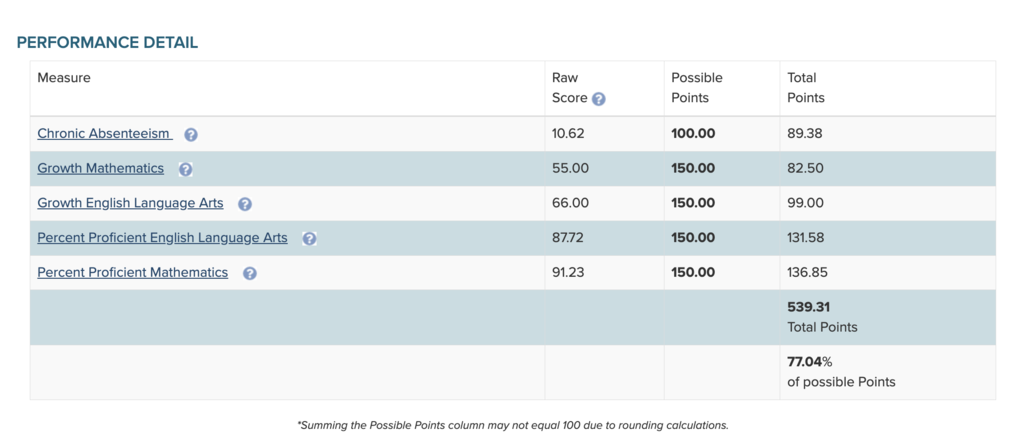
Task: Go to the Percent Proficient Mathematics link
Action: [132, 272]
